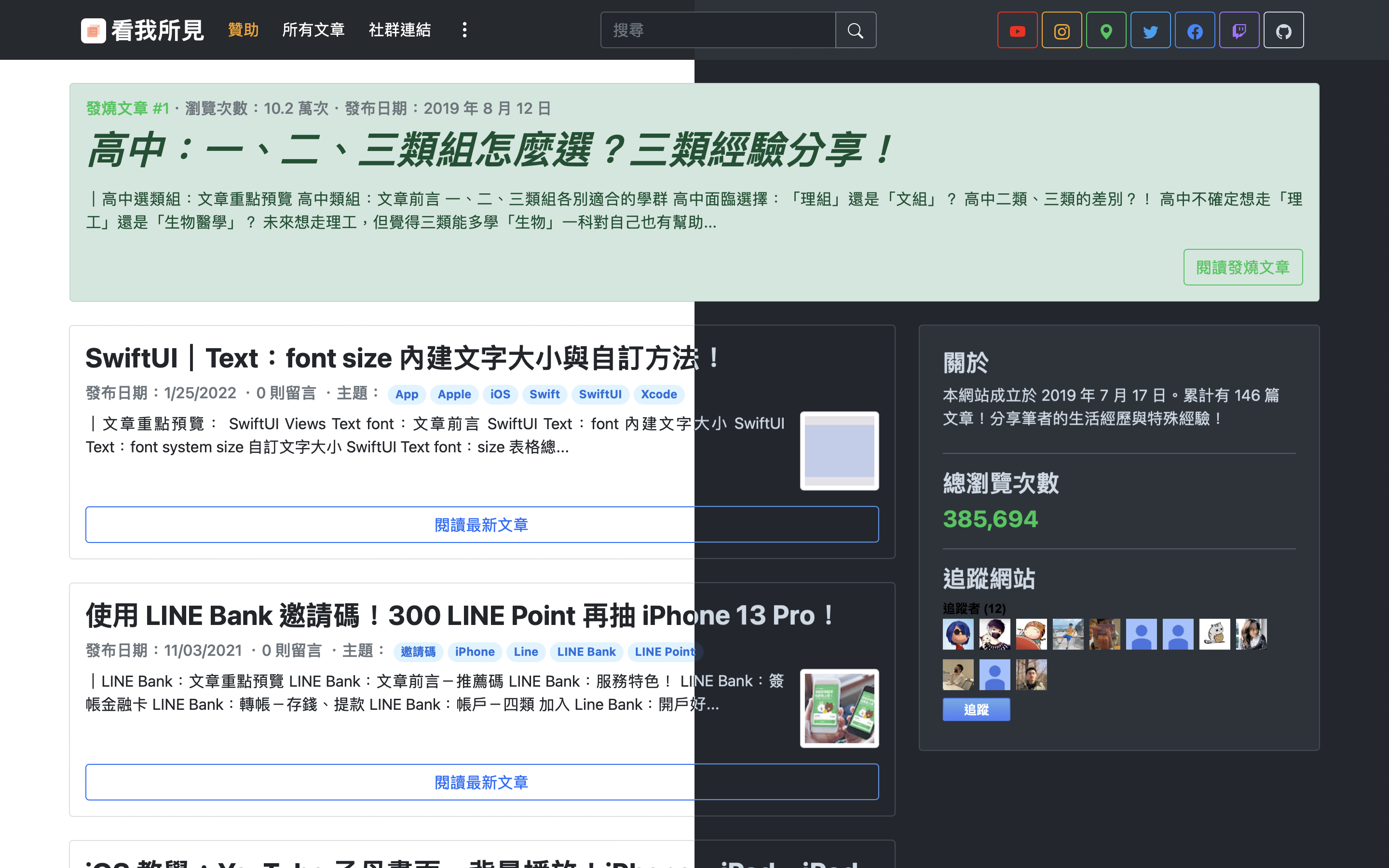Click the white cat follower avatar
The image size is (1389, 868).
1214,634
